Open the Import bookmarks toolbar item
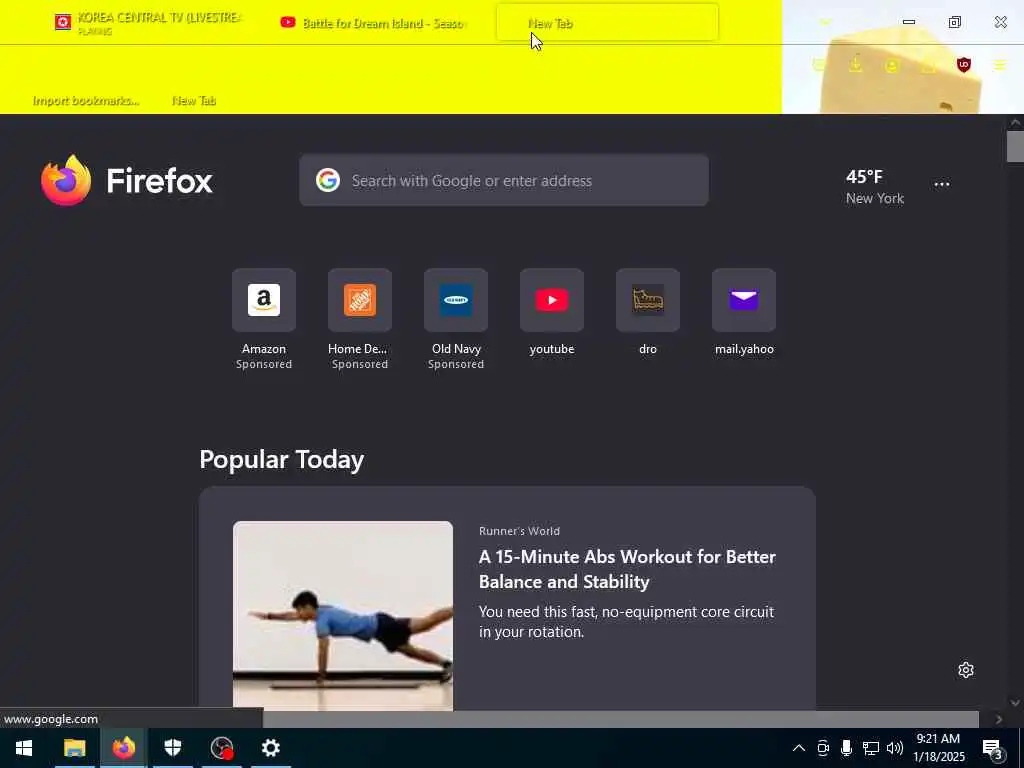 [x=86, y=101]
